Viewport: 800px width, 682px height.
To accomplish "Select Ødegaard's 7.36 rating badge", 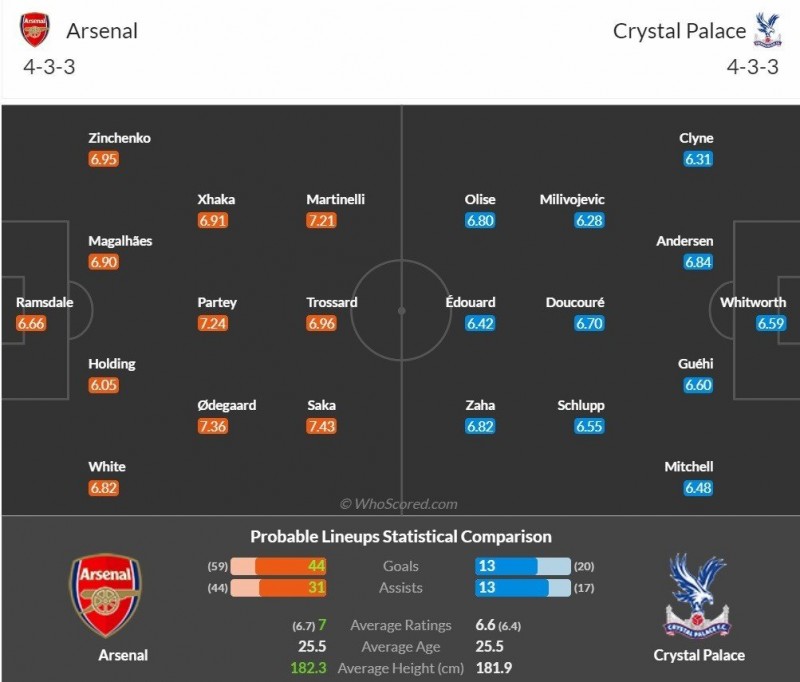I will point(213,427).
